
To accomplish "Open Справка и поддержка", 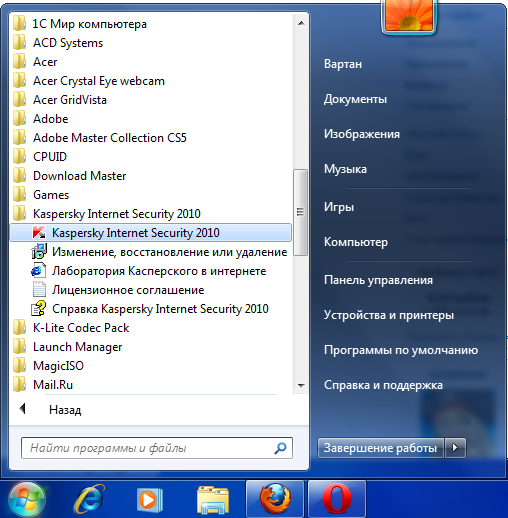I will 383,385.
